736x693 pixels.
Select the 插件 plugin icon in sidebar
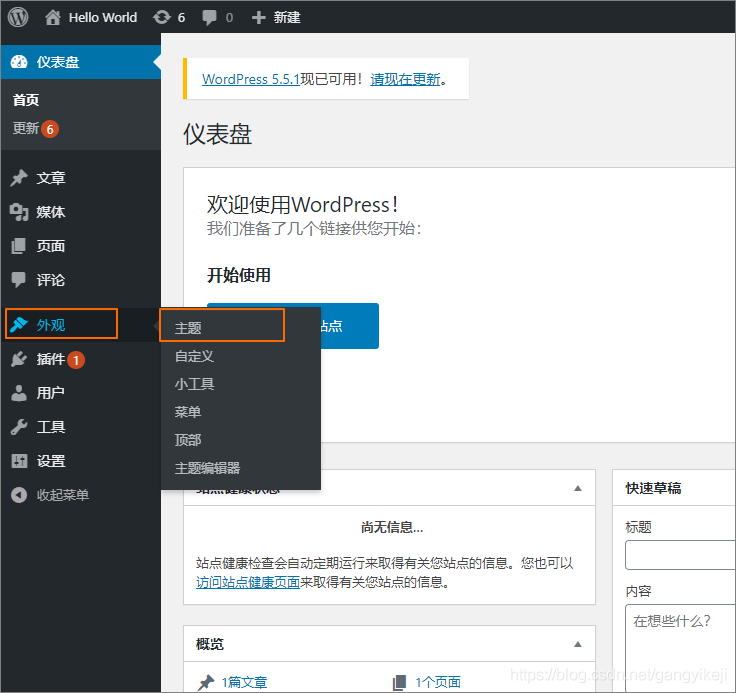coord(19,359)
